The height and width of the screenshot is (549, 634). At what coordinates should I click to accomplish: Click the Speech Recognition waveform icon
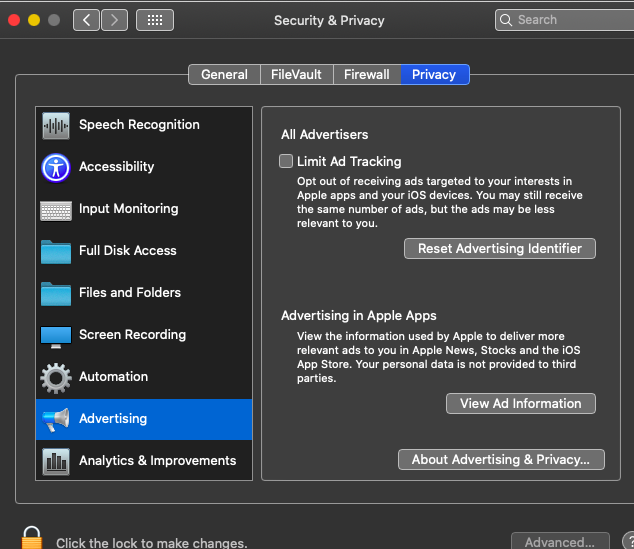pos(56,125)
